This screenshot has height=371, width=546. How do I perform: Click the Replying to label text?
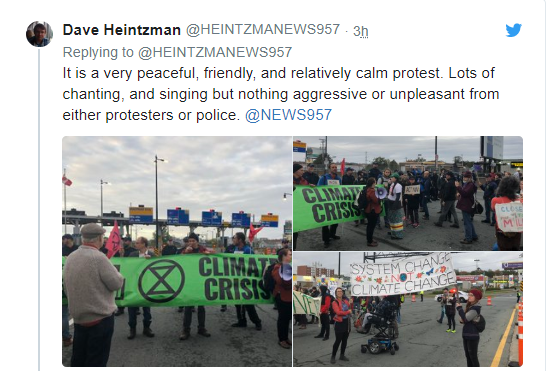coord(98,52)
